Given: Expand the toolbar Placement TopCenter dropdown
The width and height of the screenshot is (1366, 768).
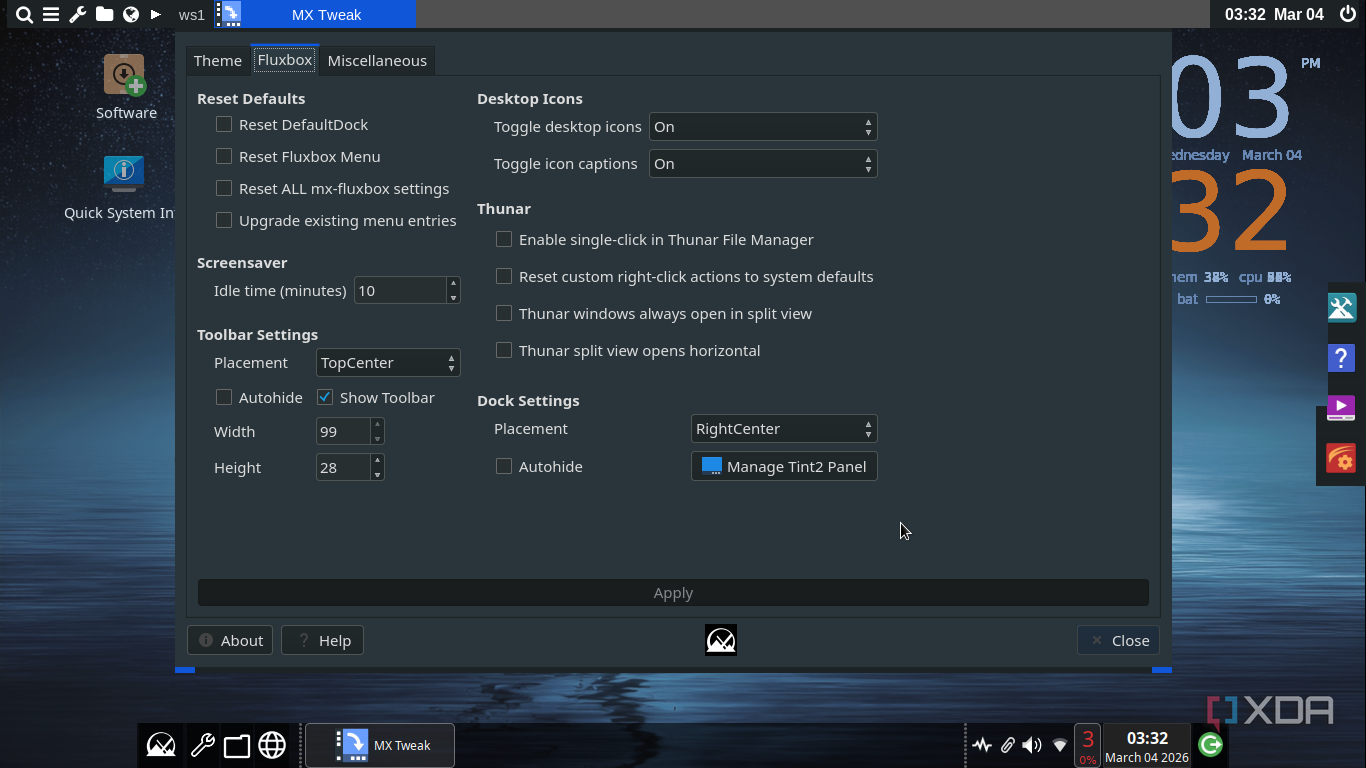Looking at the screenshot, I should click(388, 362).
